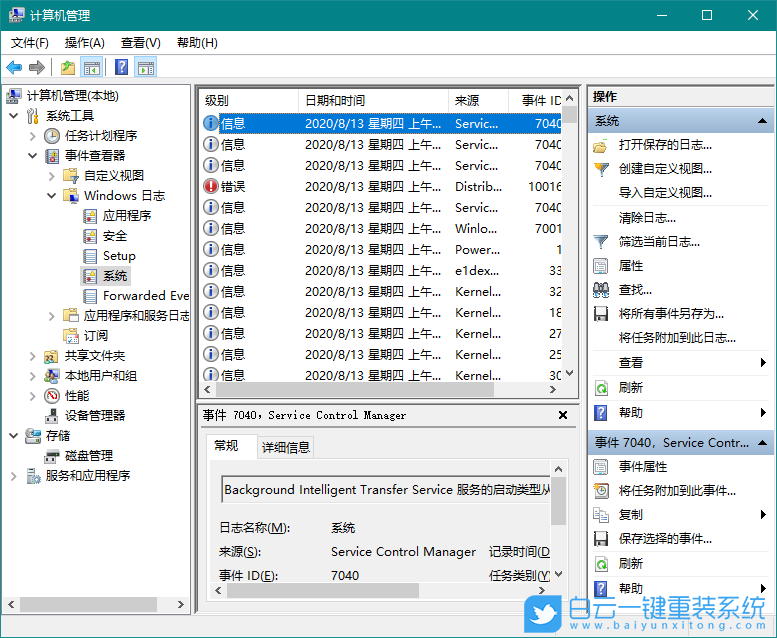This screenshot has height=638, width=777.
Task: Click the 事件查看器 icon in tree
Action: click(x=52, y=156)
